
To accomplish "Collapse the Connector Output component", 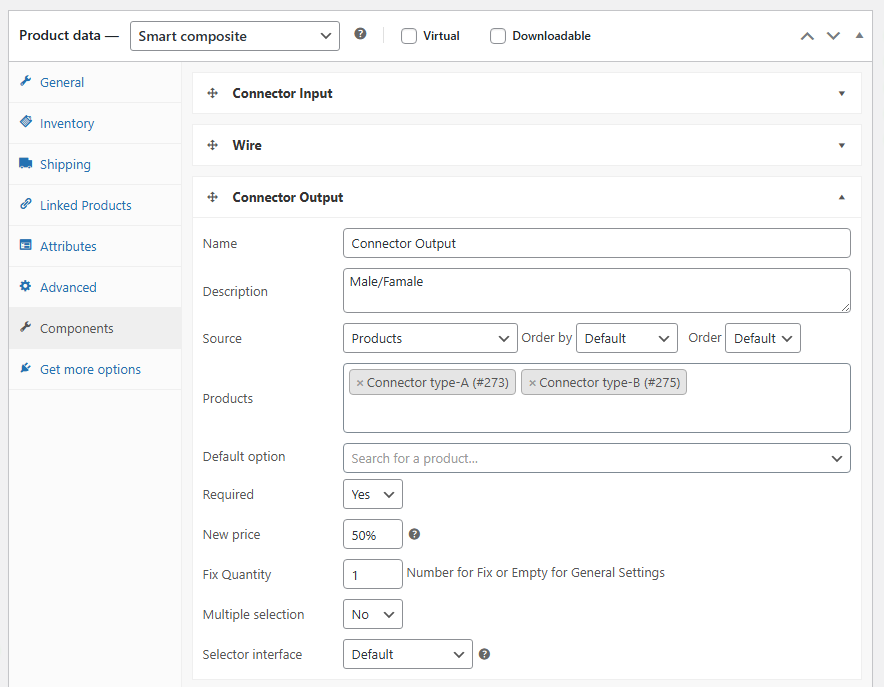I will (x=841, y=197).
